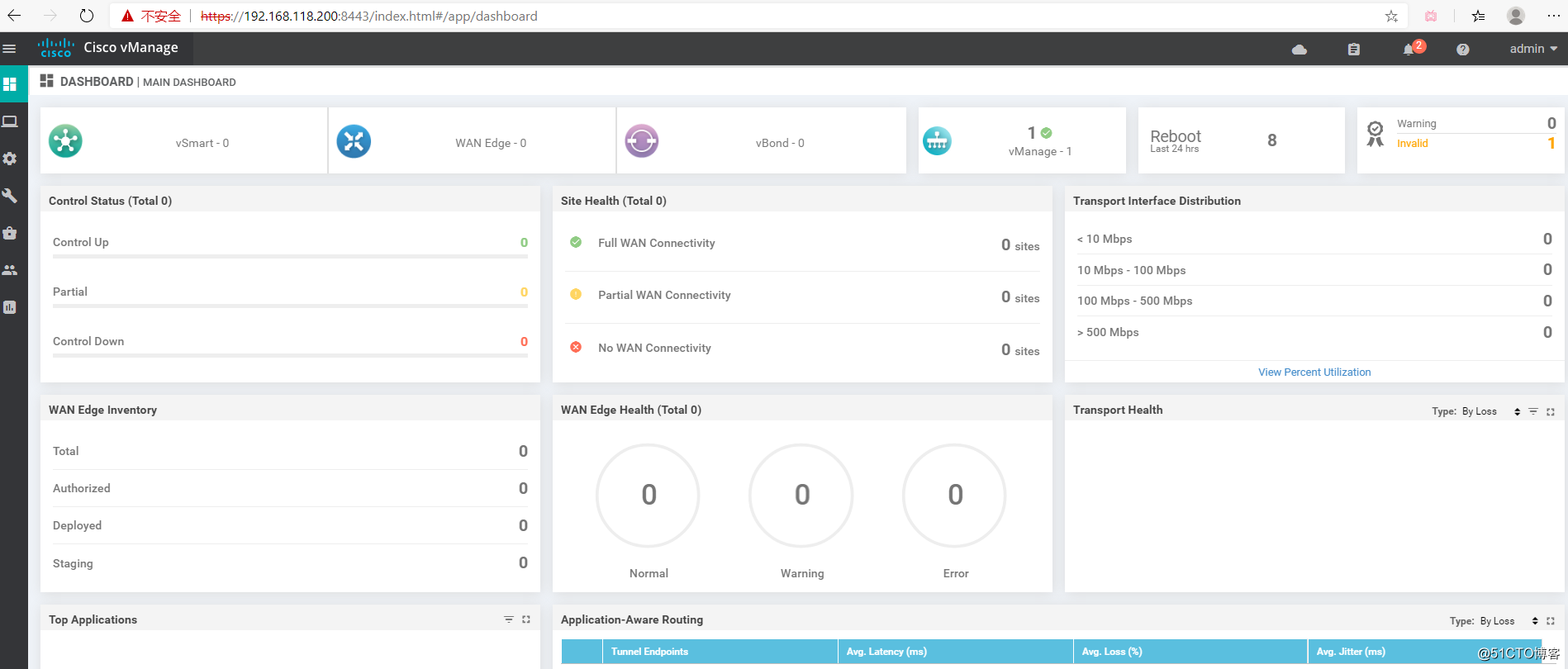This screenshot has width=1568, height=669.
Task: Click the Warning certificate count
Action: 1551,123
